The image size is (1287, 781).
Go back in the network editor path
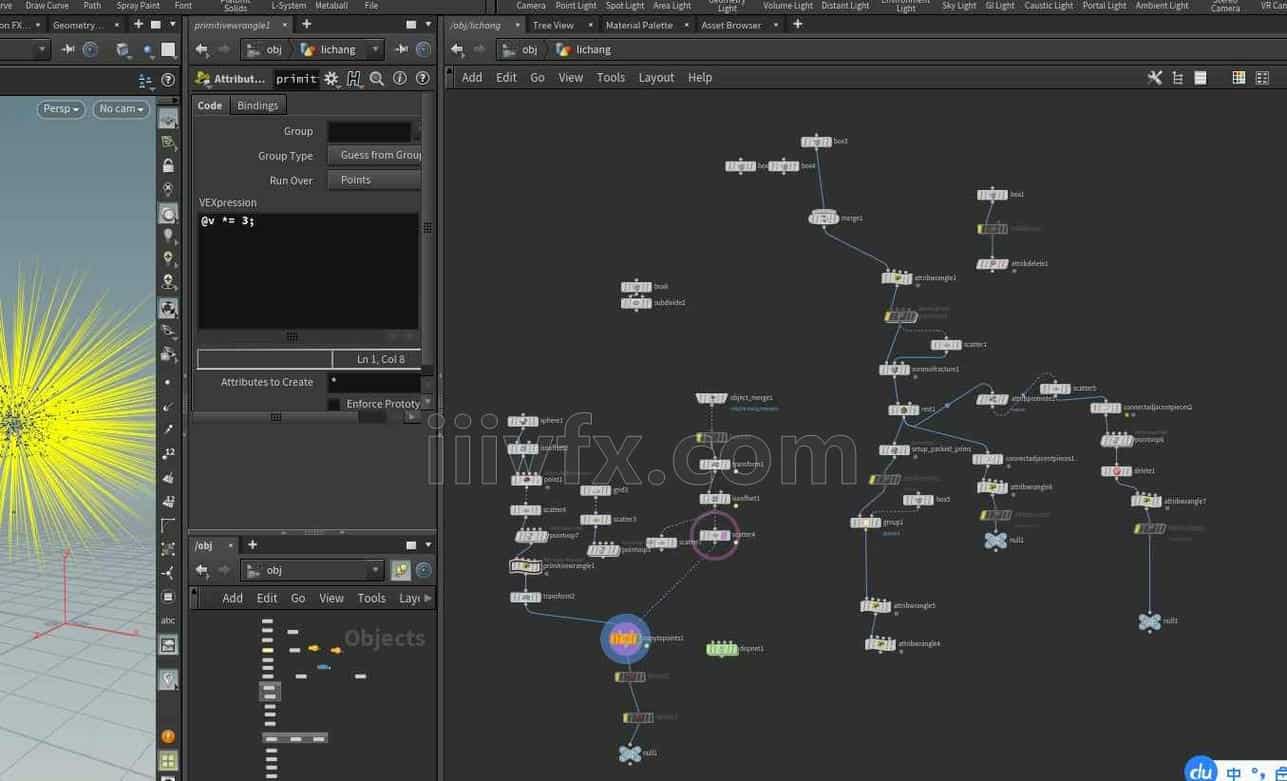pyautogui.click(x=457, y=49)
